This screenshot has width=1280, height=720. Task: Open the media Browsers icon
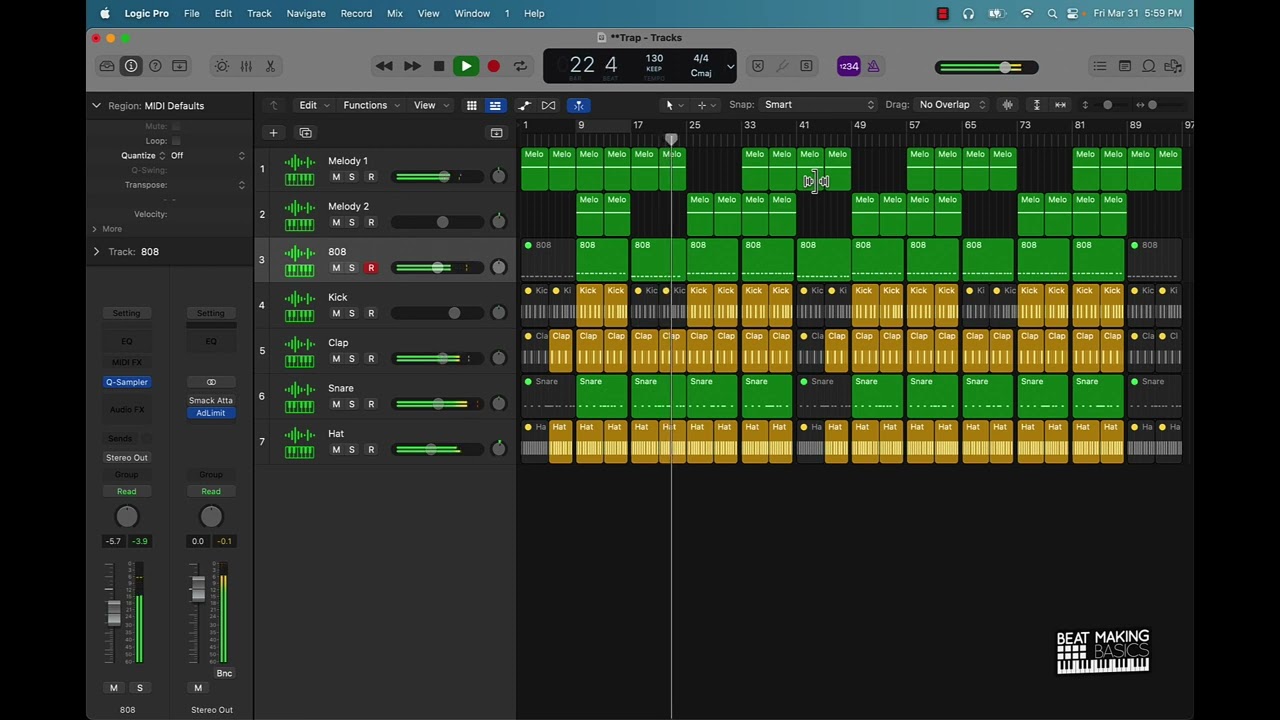coord(1173,66)
